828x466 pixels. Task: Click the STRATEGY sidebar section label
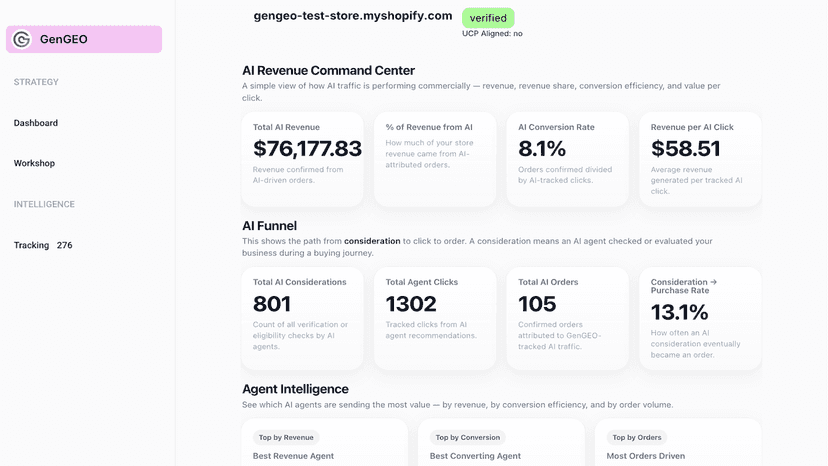(x=36, y=82)
